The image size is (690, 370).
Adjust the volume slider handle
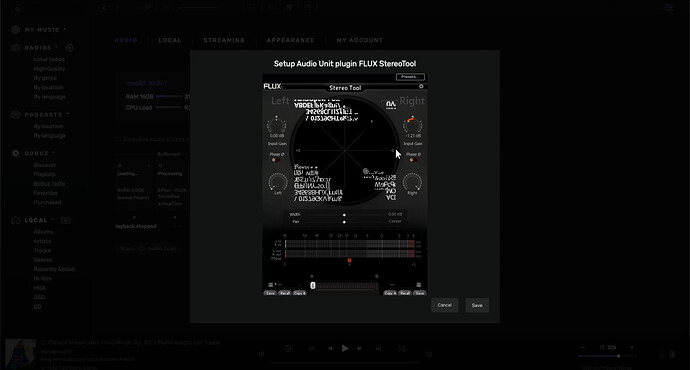coord(618,356)
